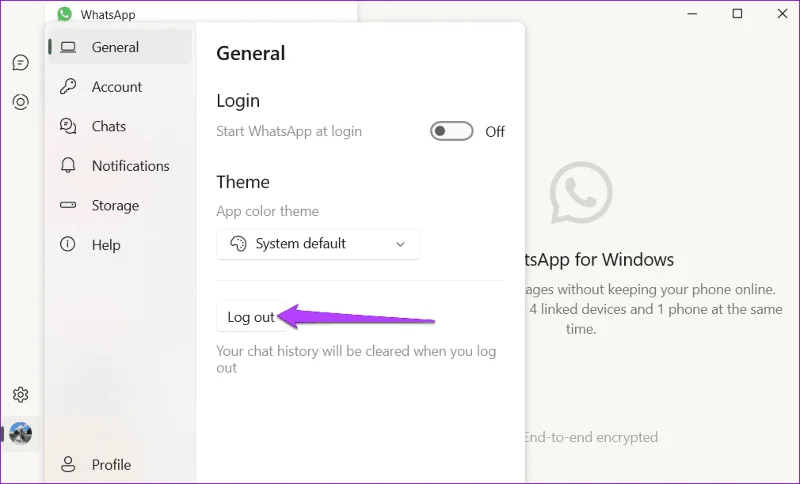Click the settings gear icon

[x=20, y=395]
